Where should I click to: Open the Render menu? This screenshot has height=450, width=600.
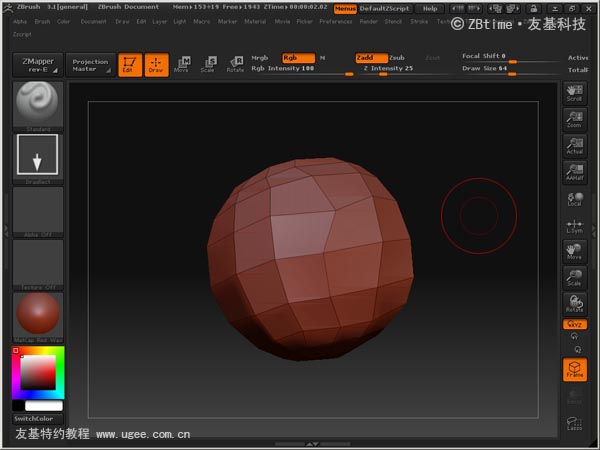pos(368,21)
